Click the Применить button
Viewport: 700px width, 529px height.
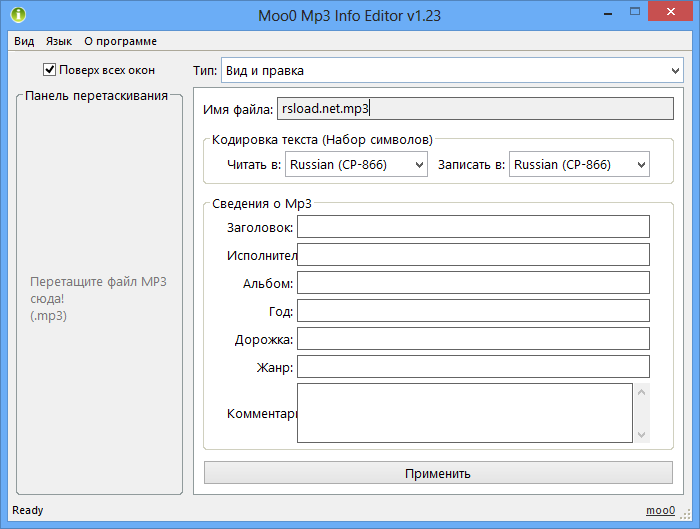coord(438,473)
